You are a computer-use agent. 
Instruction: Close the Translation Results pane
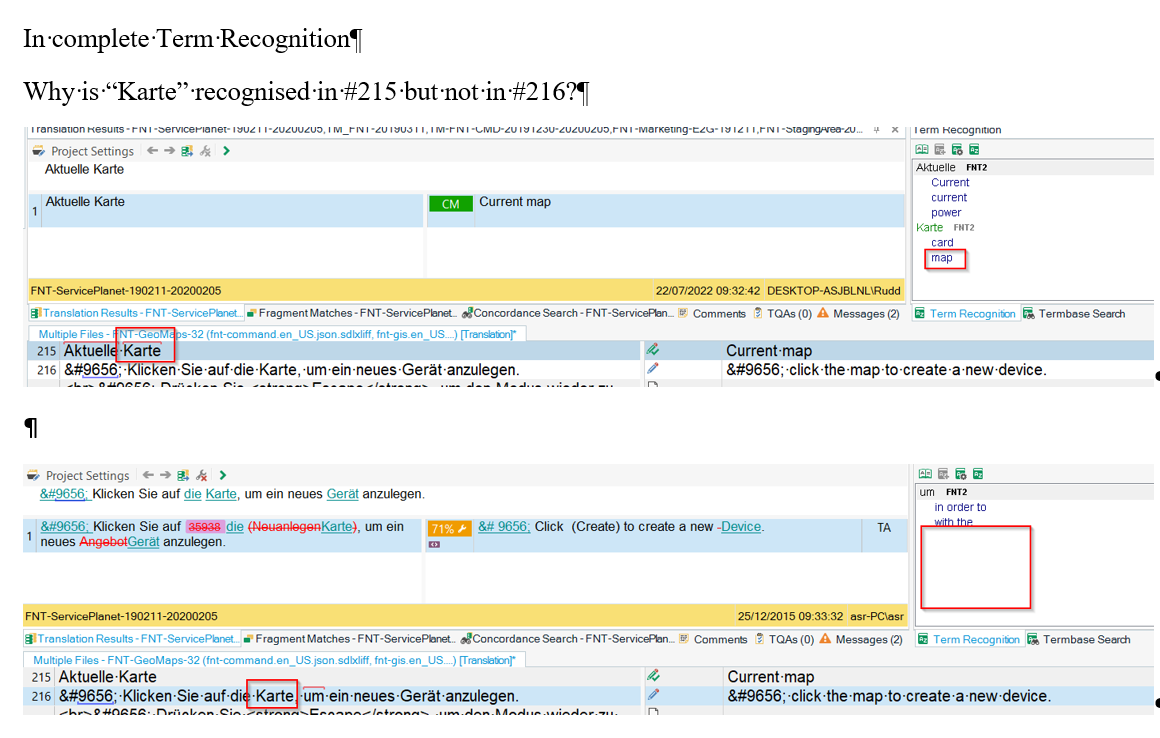(x=895, y=129)
